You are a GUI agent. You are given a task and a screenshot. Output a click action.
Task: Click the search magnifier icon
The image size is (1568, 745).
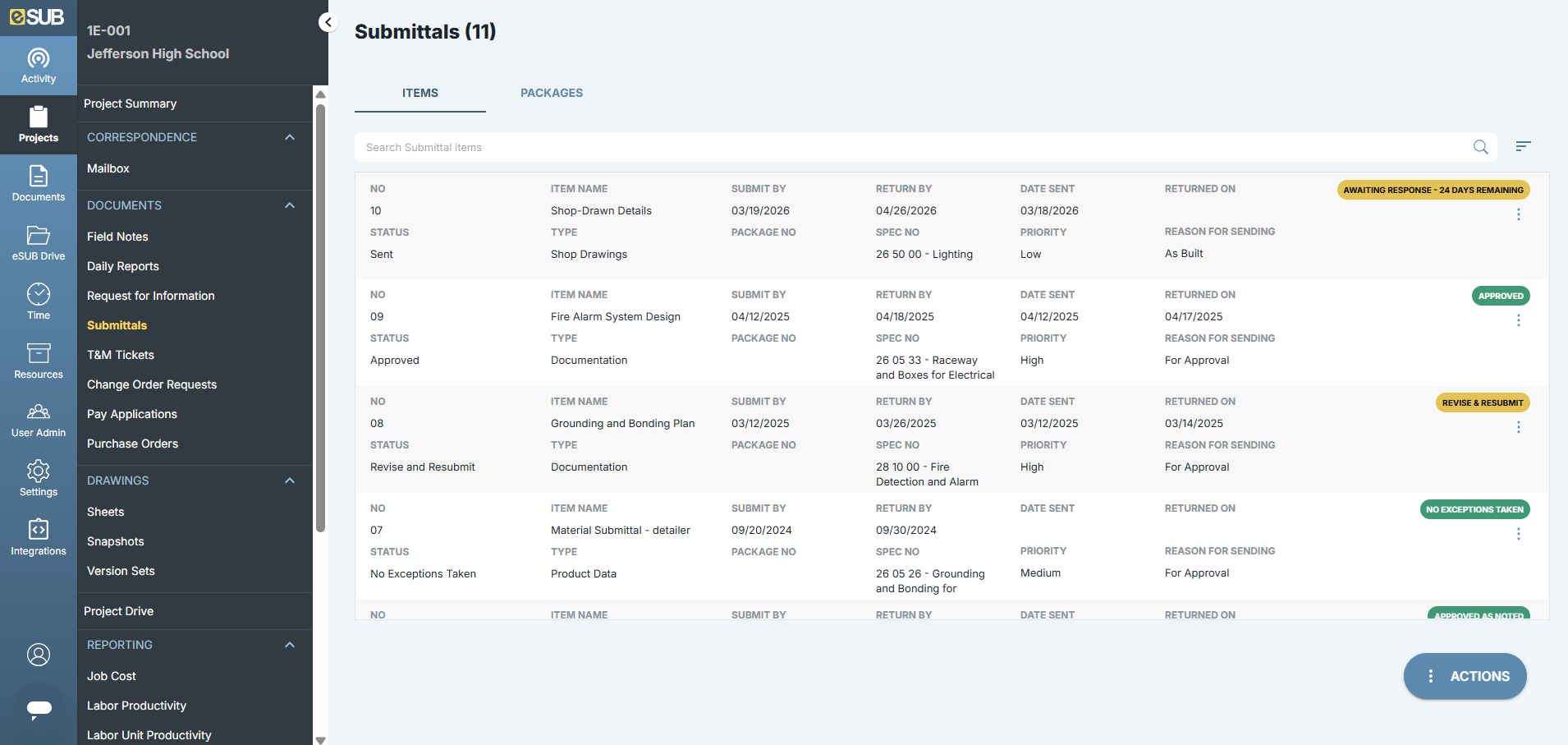point(1481,147)
